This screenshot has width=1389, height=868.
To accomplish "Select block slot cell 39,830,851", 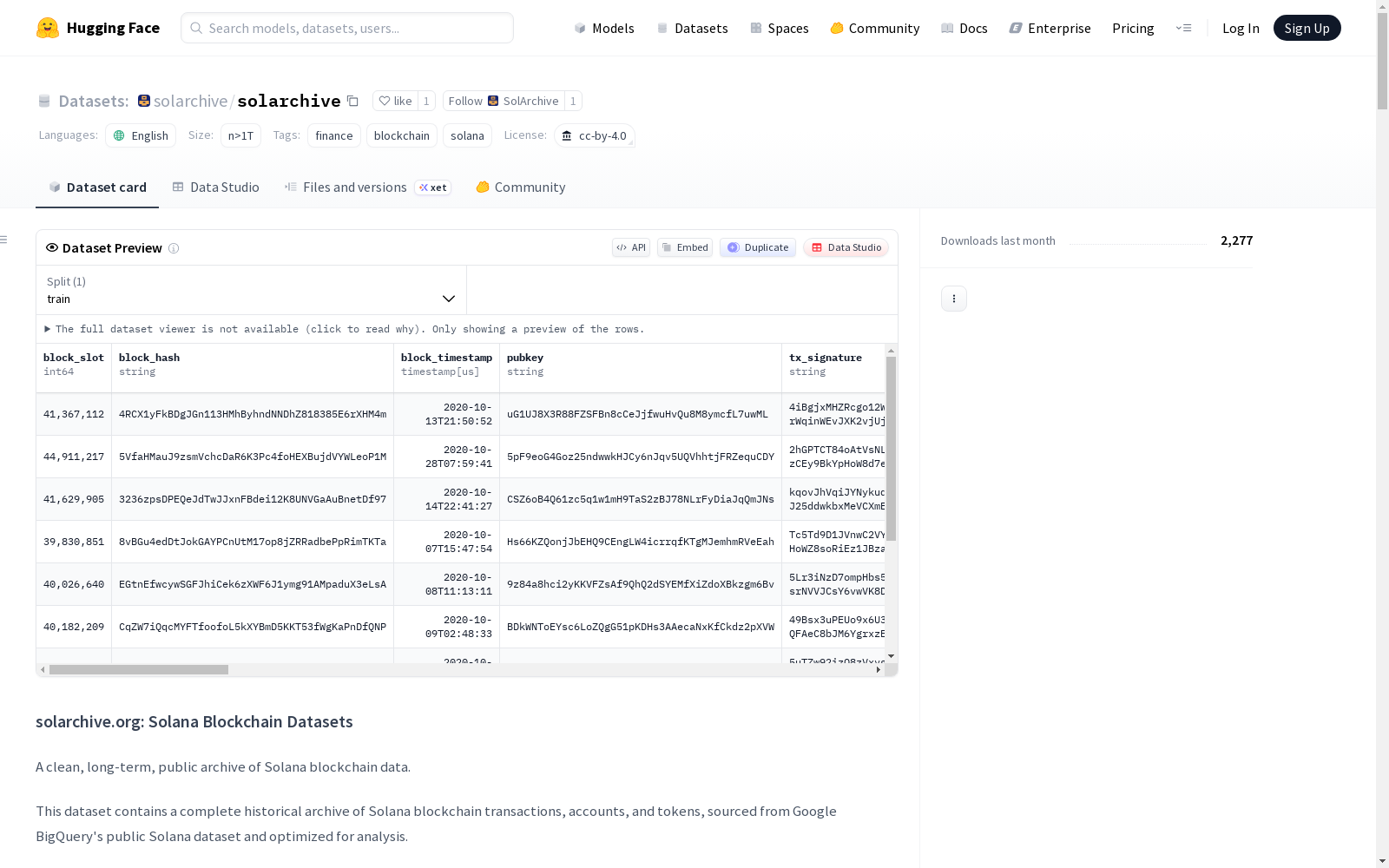I will click(74, 542).
